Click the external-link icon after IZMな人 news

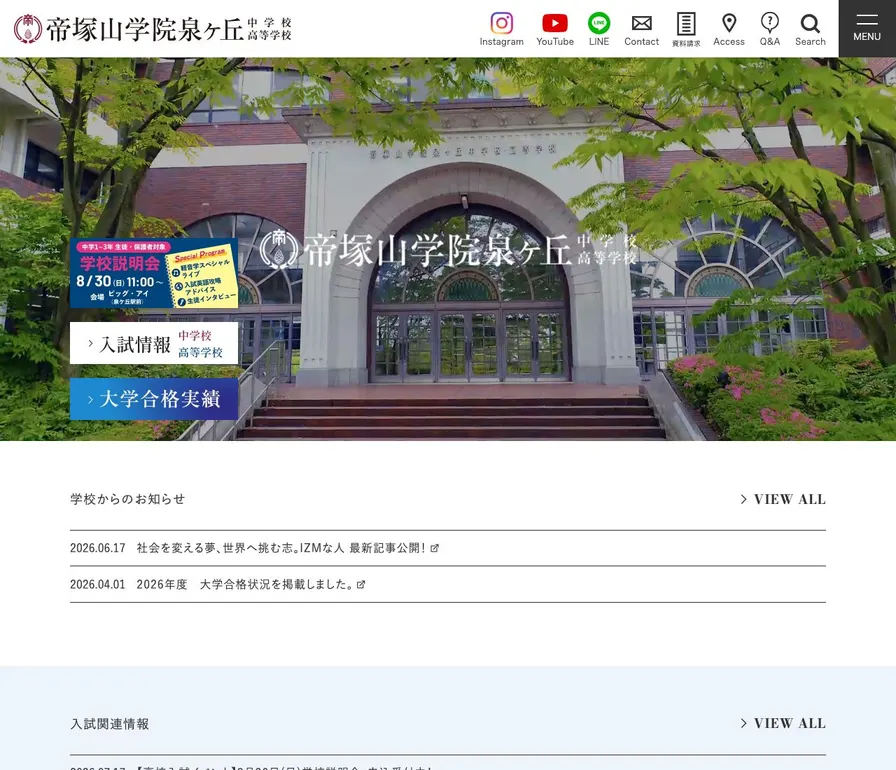click(434, 548)
